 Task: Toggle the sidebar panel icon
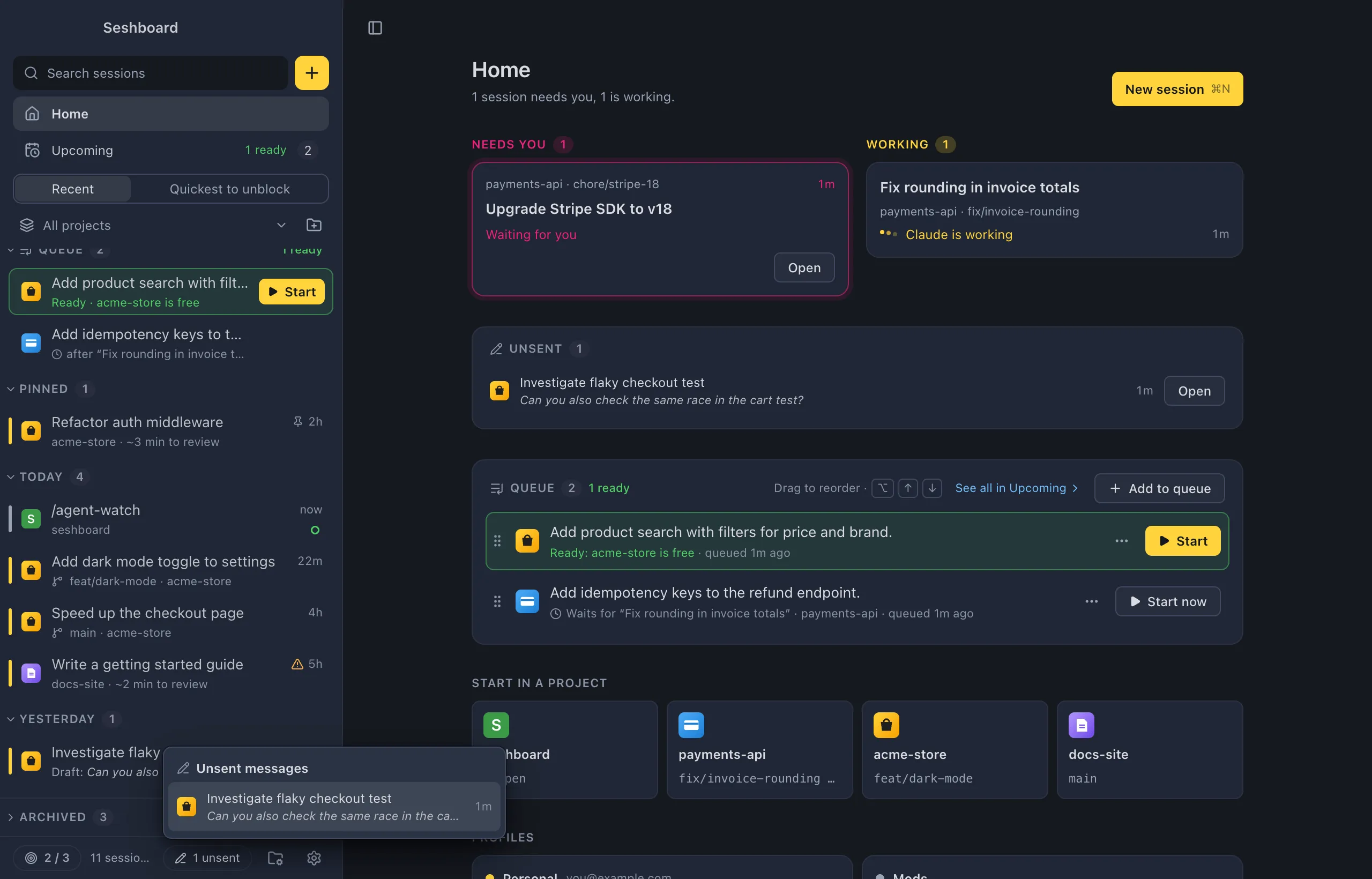point(375,27)
